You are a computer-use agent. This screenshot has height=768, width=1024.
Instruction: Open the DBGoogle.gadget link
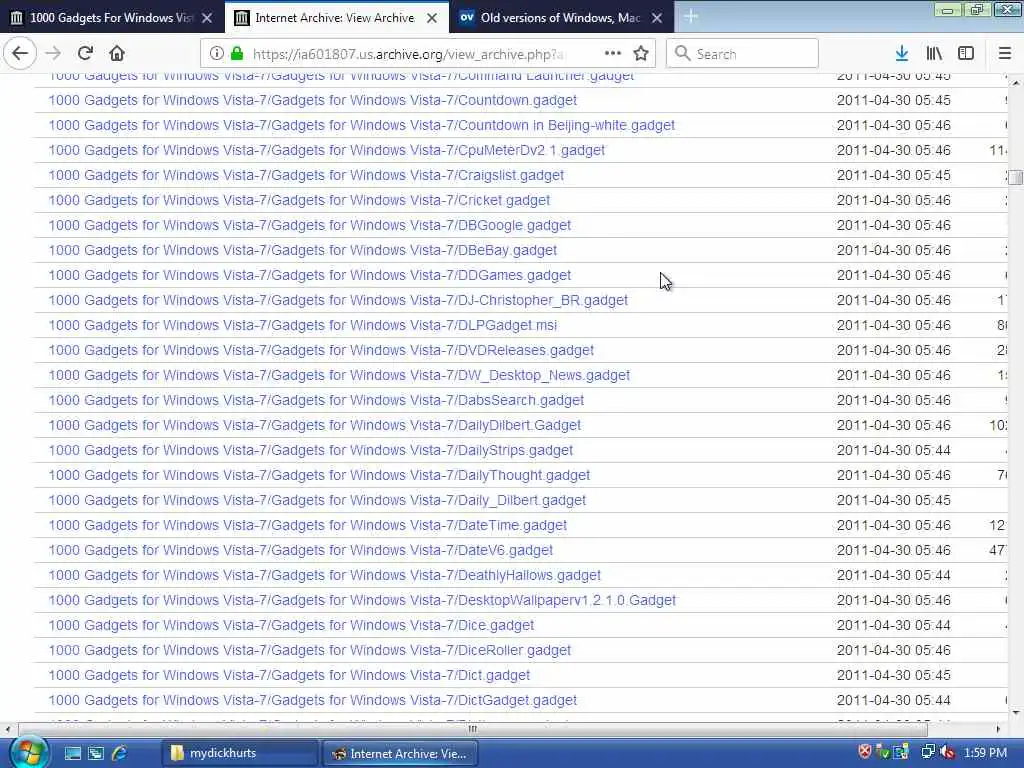click(310, 225)
